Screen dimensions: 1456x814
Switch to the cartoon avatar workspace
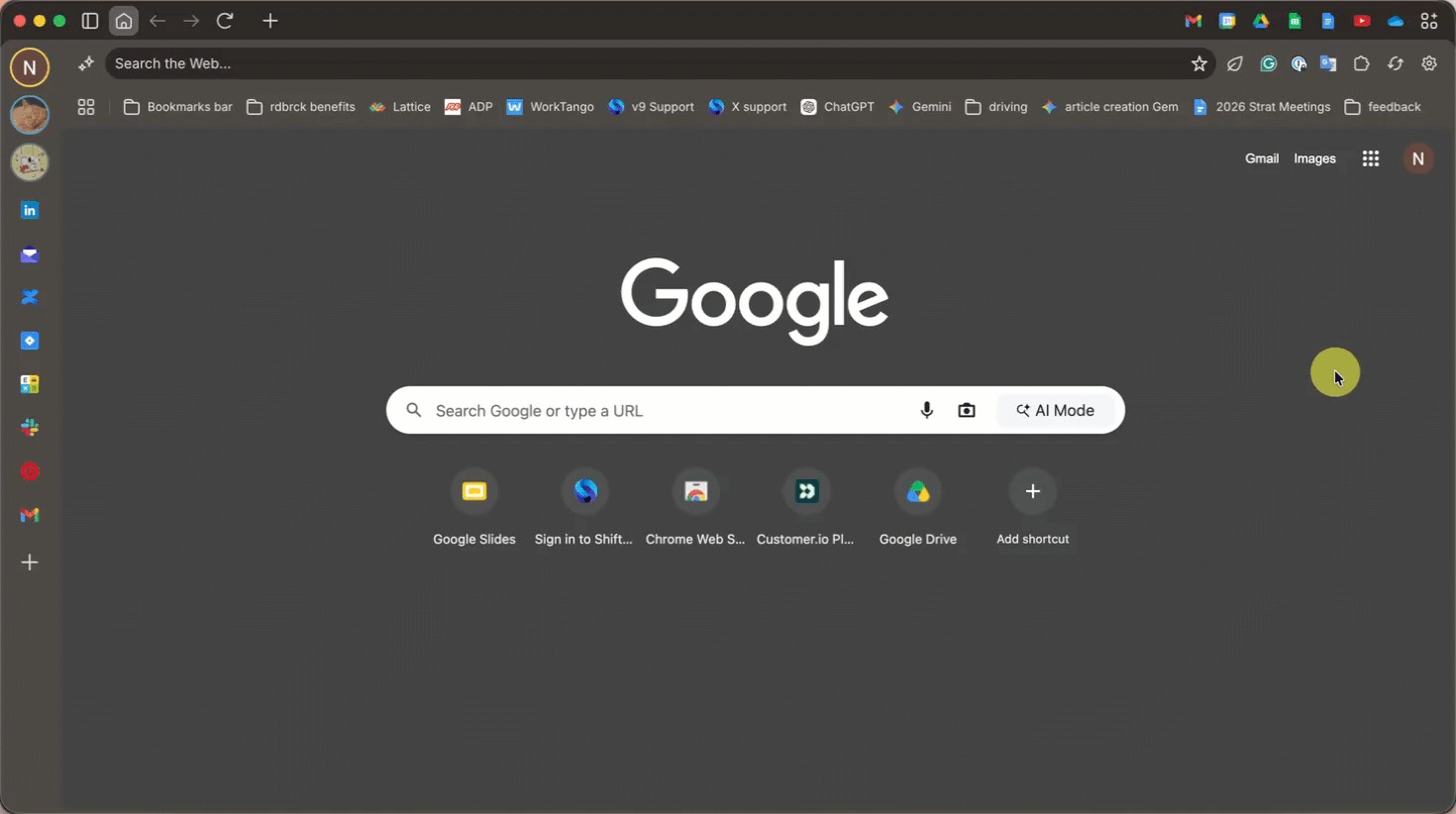click(x=30, y=162)
